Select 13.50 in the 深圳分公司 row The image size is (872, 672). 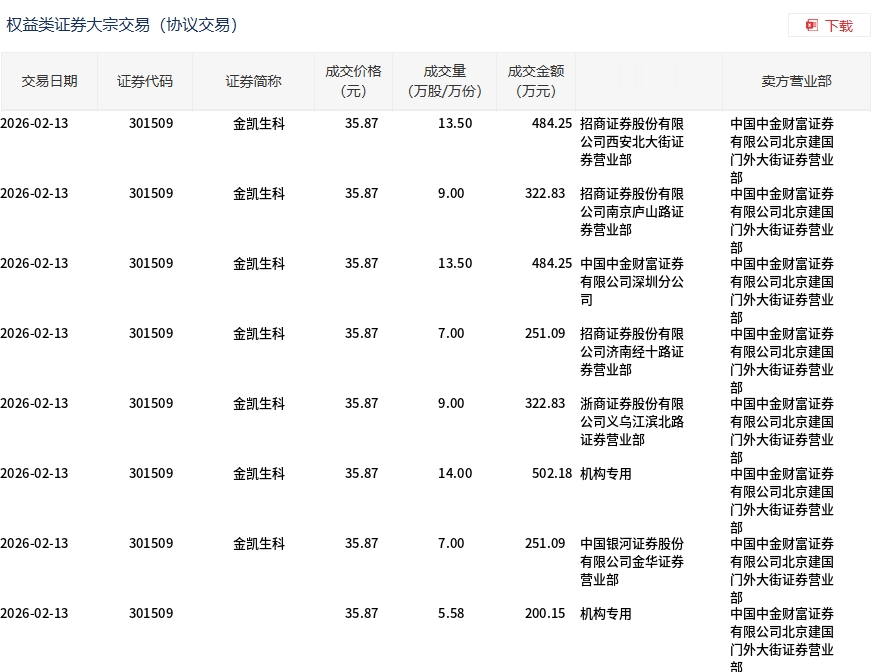[x=455, y=263]
